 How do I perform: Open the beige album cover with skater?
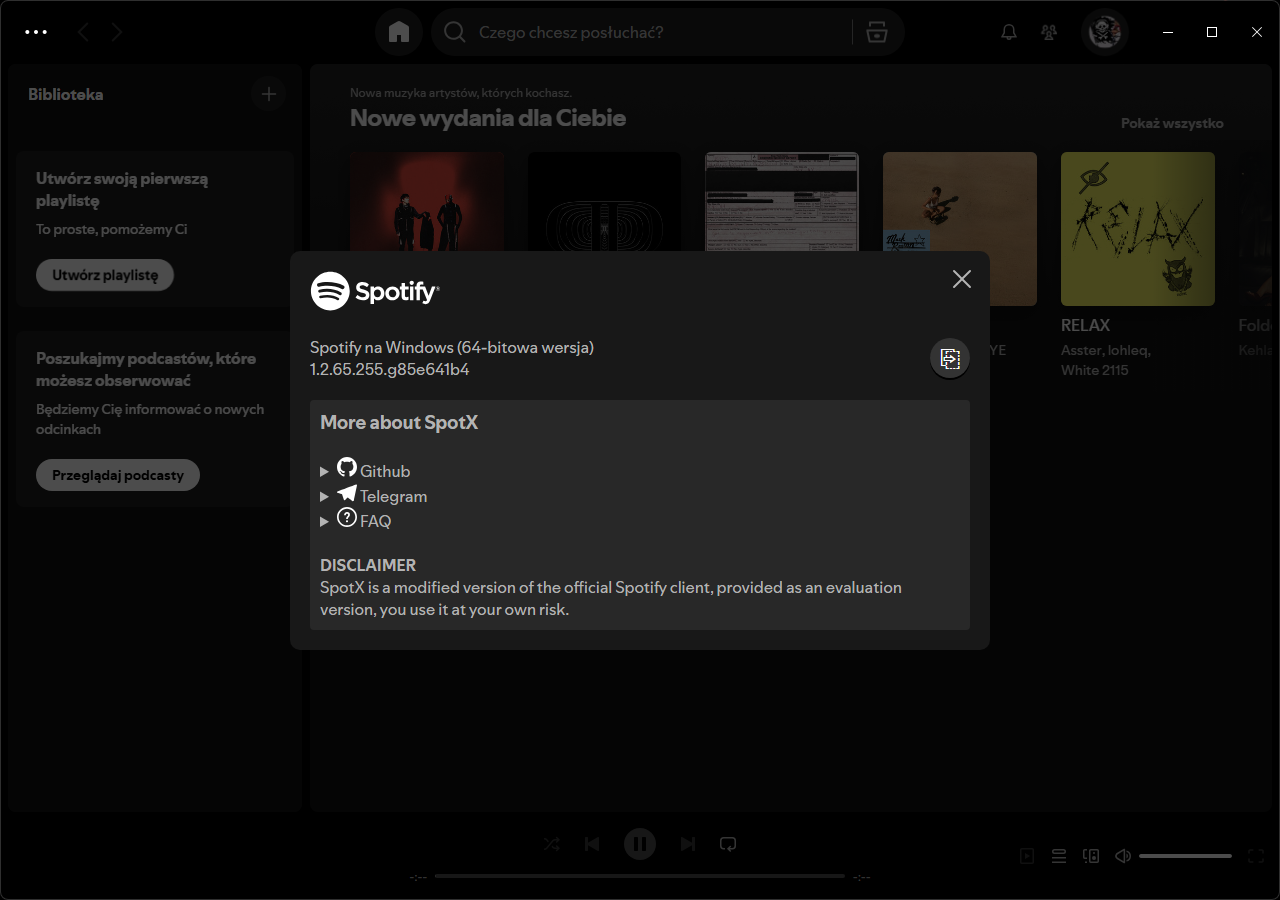pos(960,229)
